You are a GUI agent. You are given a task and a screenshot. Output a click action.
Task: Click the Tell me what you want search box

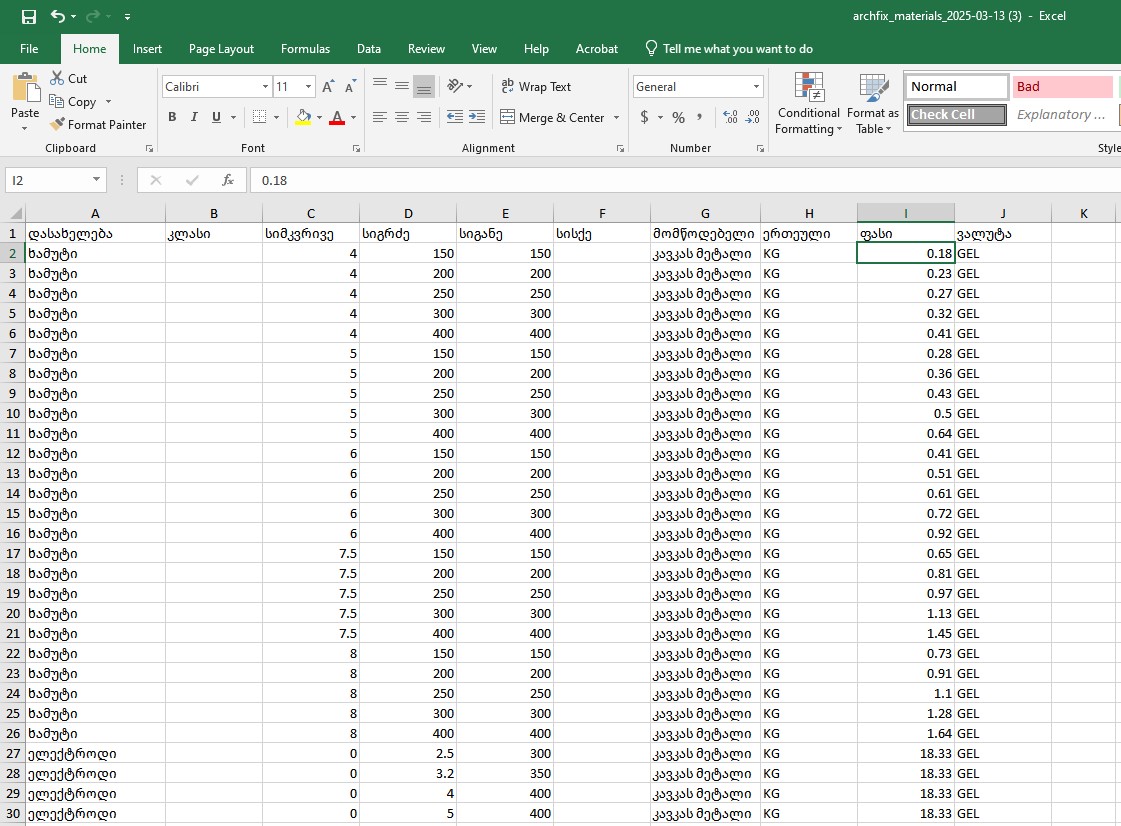[730, 49]
